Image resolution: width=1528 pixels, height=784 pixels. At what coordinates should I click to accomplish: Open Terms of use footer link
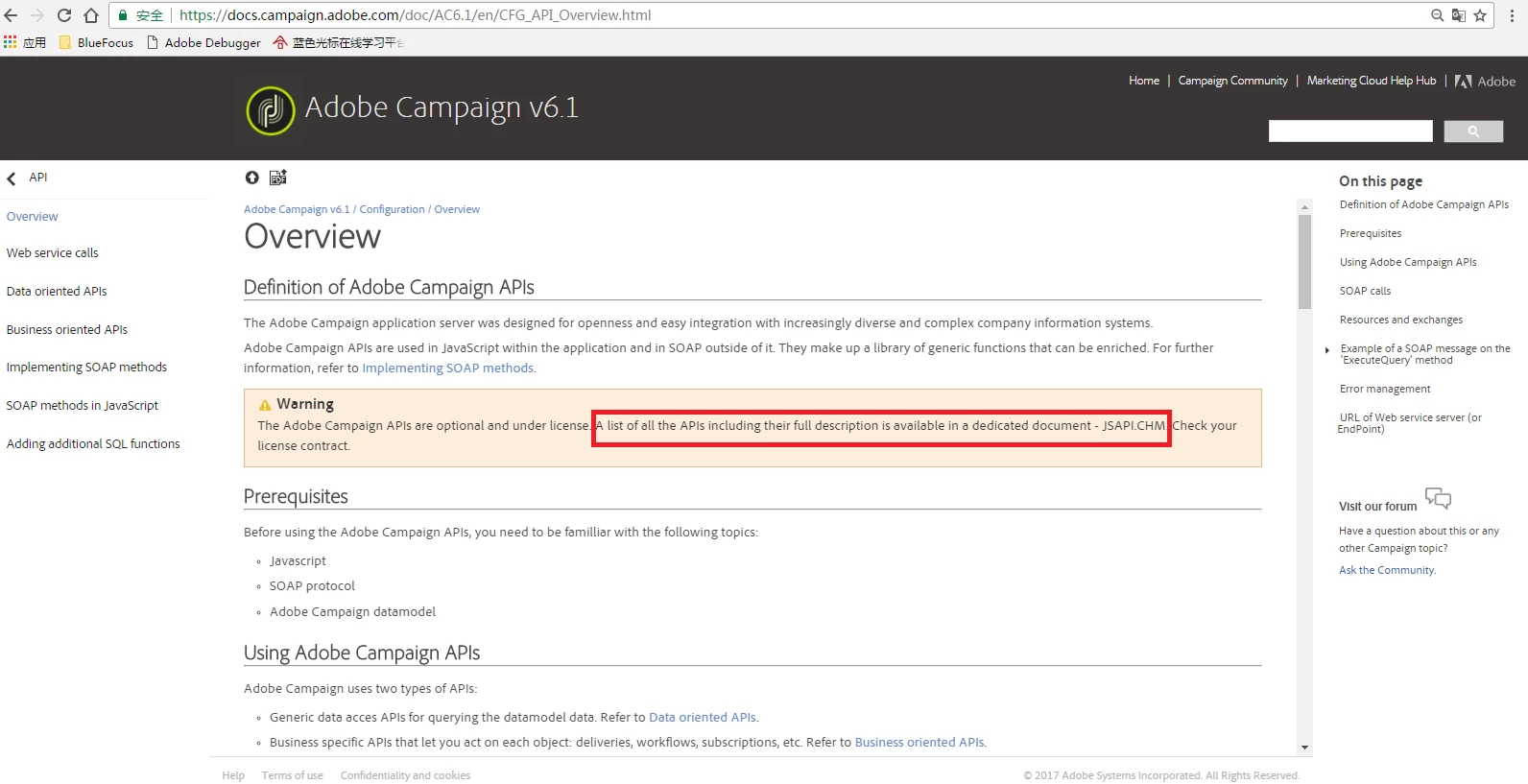pos(293,775)
